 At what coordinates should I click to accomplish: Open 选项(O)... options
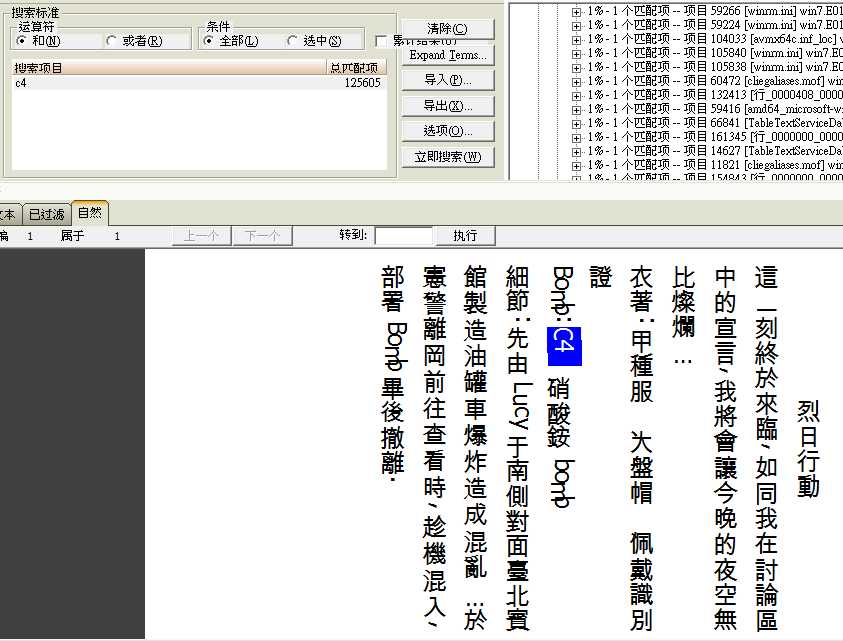(x=447, y=131)
